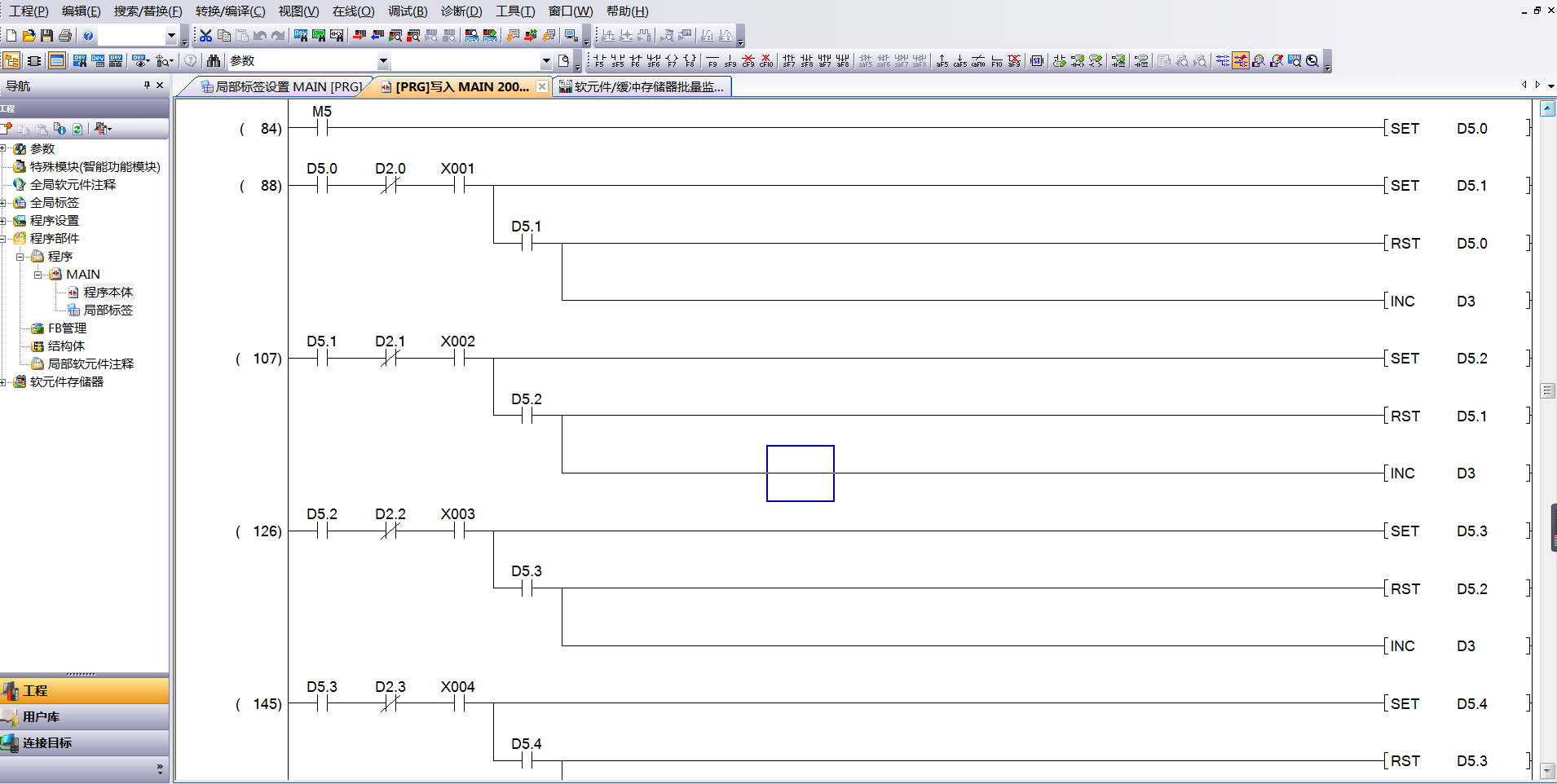This screenshot has height=784, width=1557.
Task: Switch to 局部标签设置 MAIN tab
Action: pos(281,86)
